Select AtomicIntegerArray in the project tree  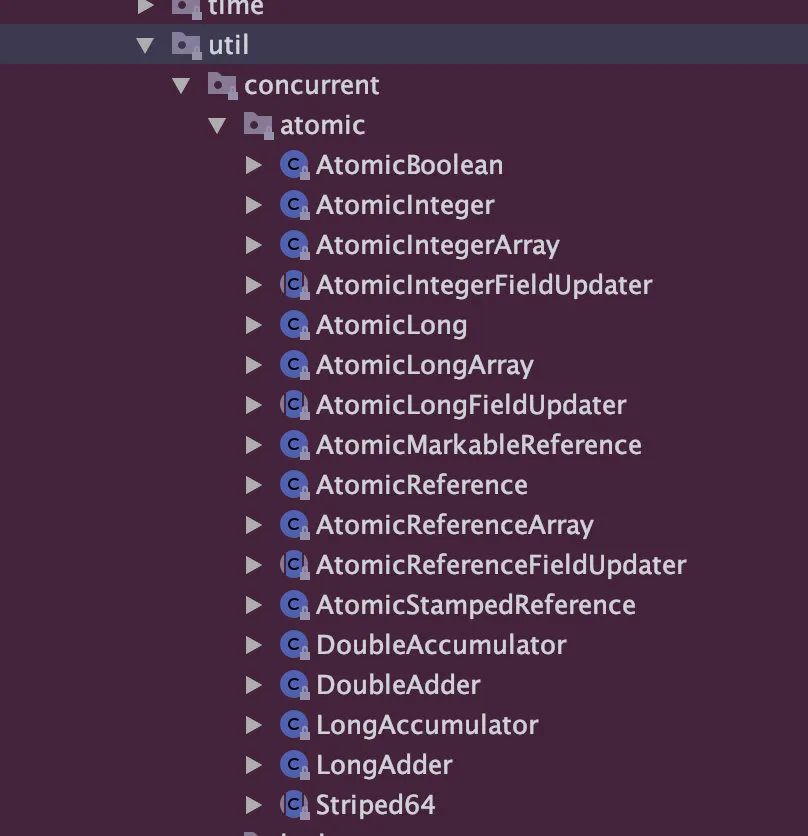(437, 245)
